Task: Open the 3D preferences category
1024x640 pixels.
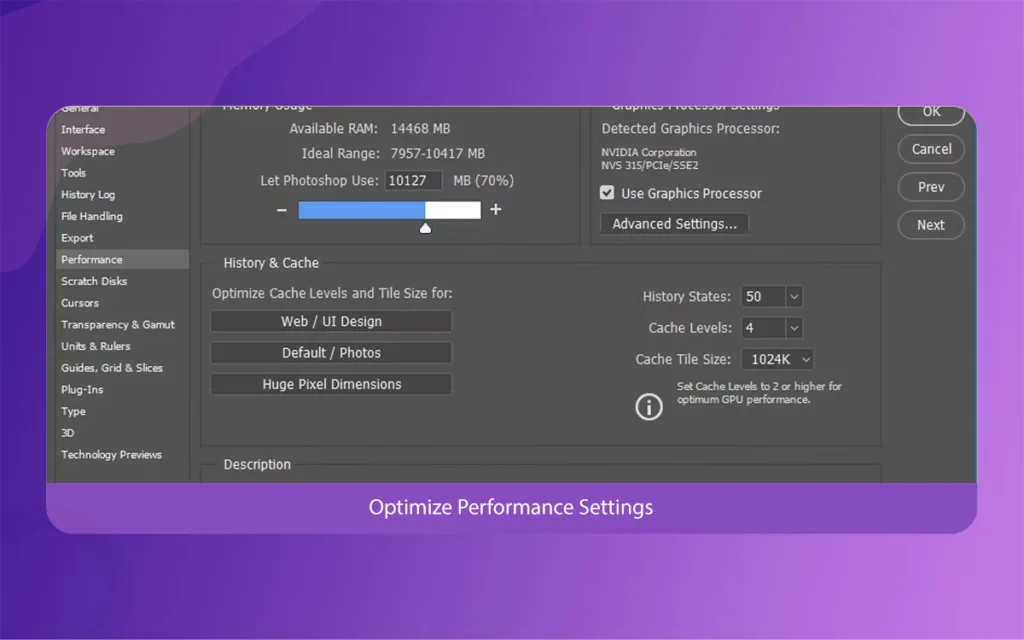Action: coord(67,433)
